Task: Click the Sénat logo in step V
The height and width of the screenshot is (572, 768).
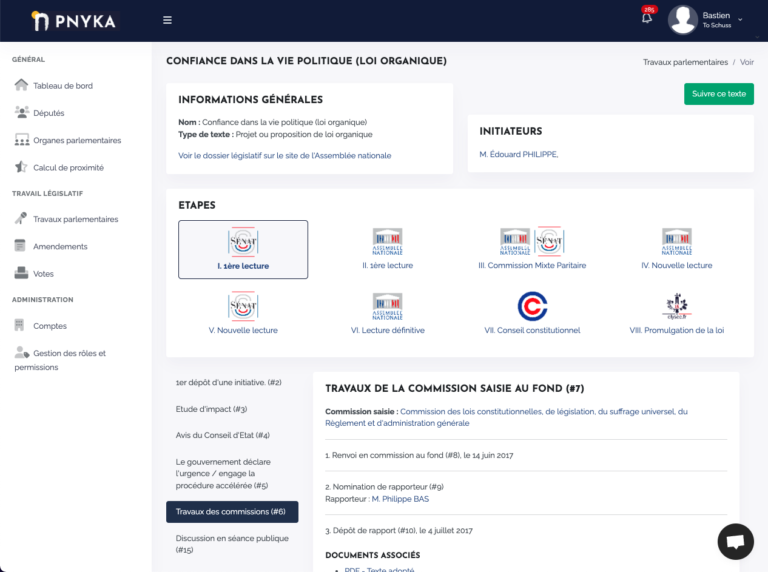Action: pos(243,306)
